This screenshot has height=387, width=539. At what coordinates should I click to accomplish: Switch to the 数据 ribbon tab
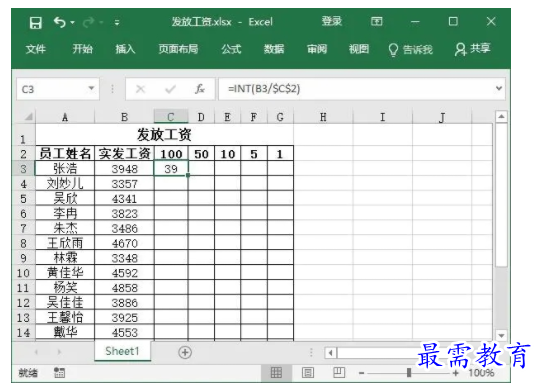click(x=274, y=49)
